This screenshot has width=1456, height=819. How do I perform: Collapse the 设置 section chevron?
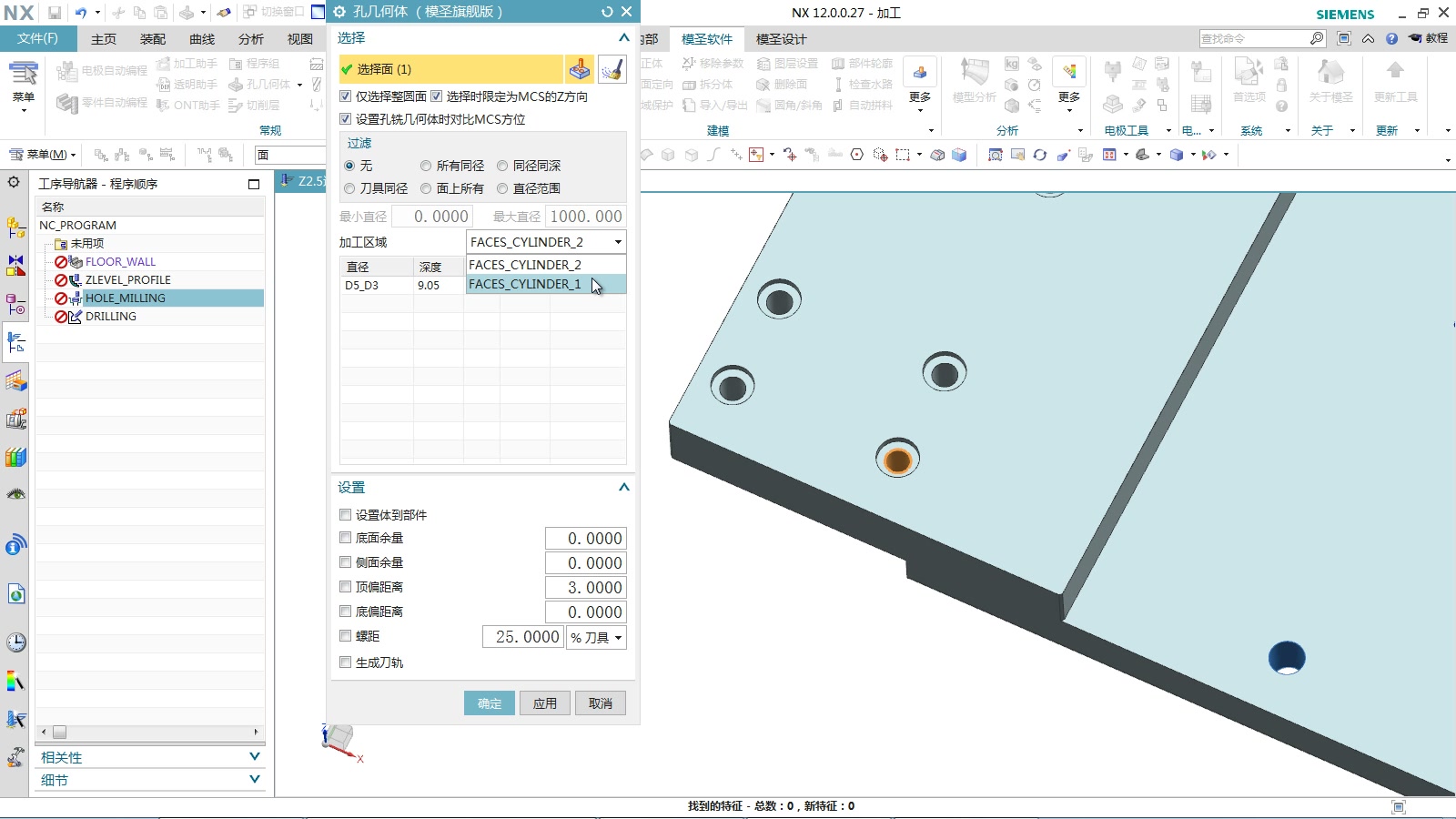coord(623,487)
